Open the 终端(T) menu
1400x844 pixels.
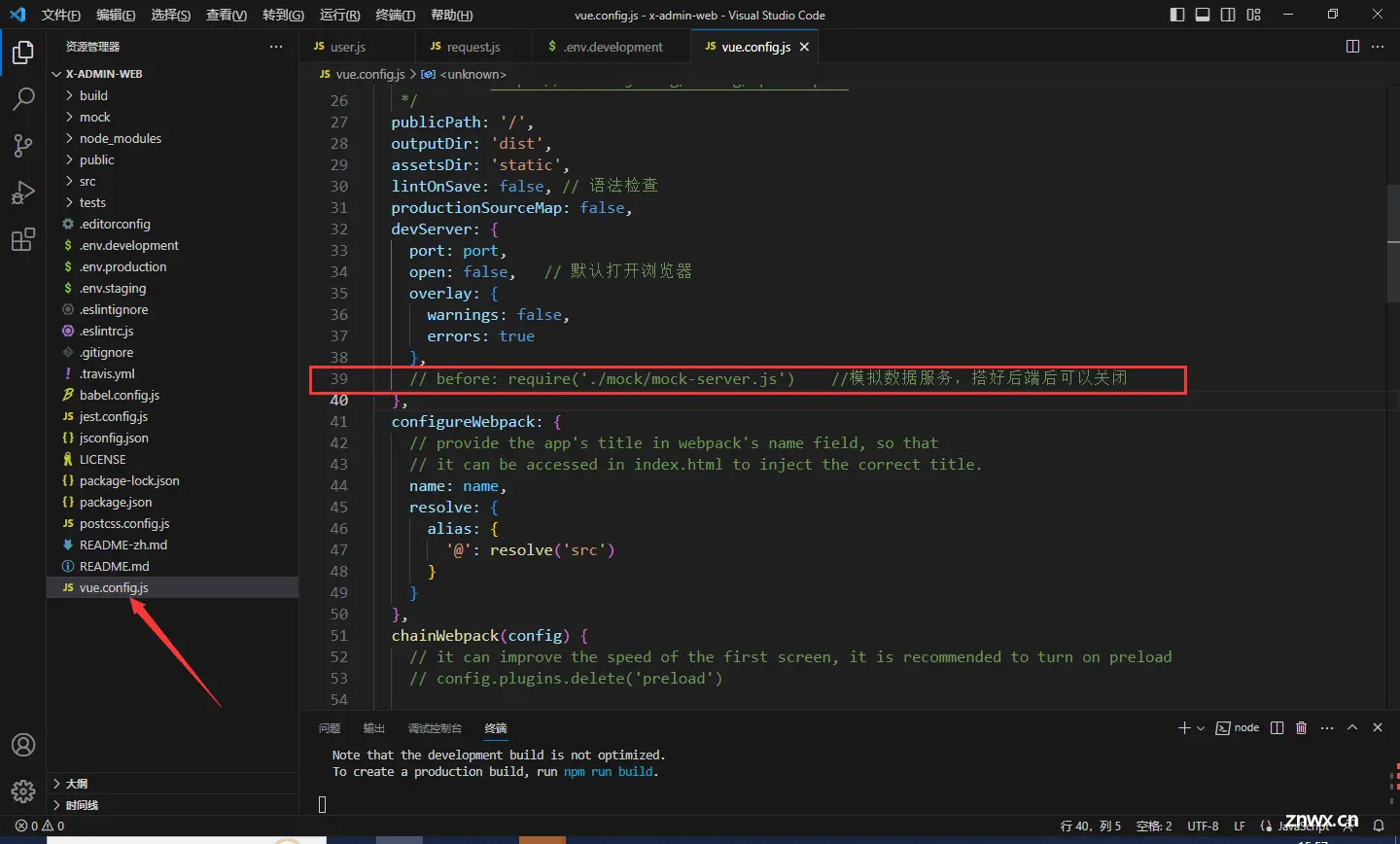coord(395,15)
